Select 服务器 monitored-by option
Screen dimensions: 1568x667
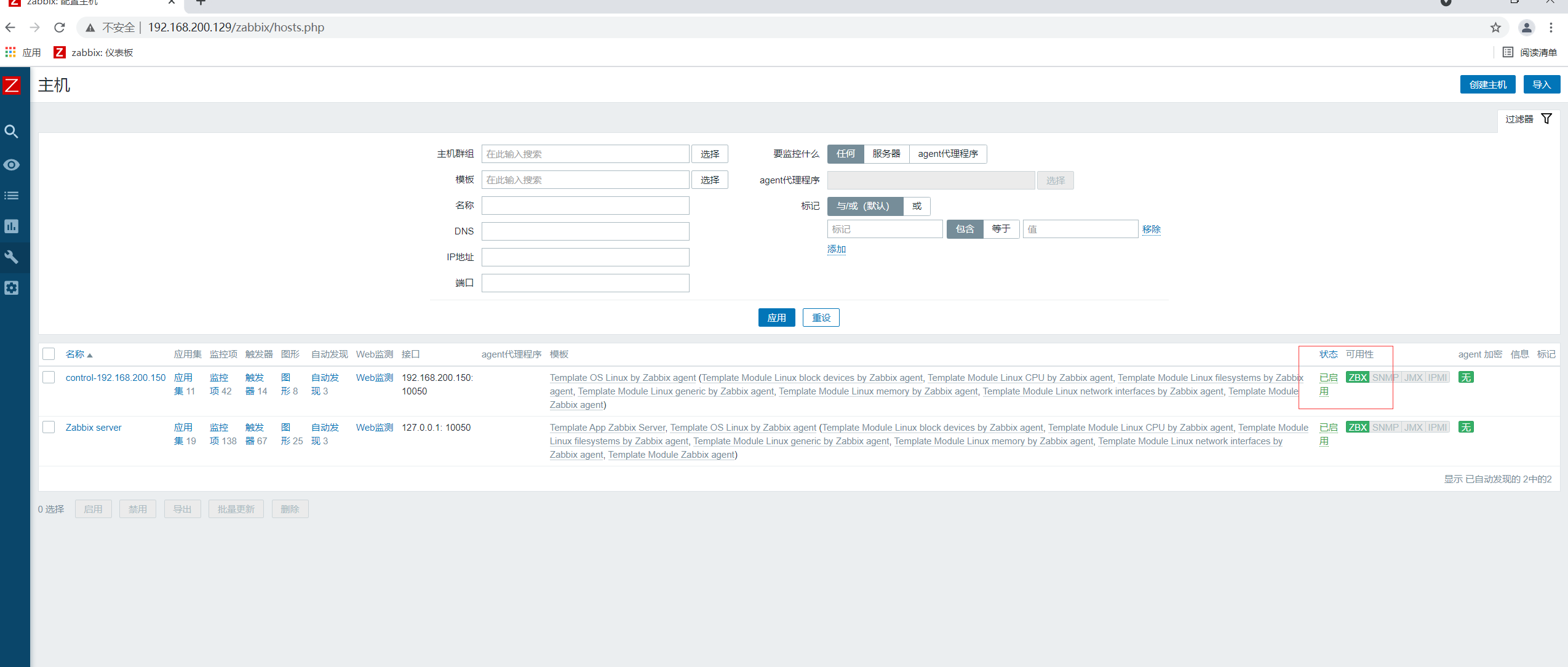(x=886, y=154)
